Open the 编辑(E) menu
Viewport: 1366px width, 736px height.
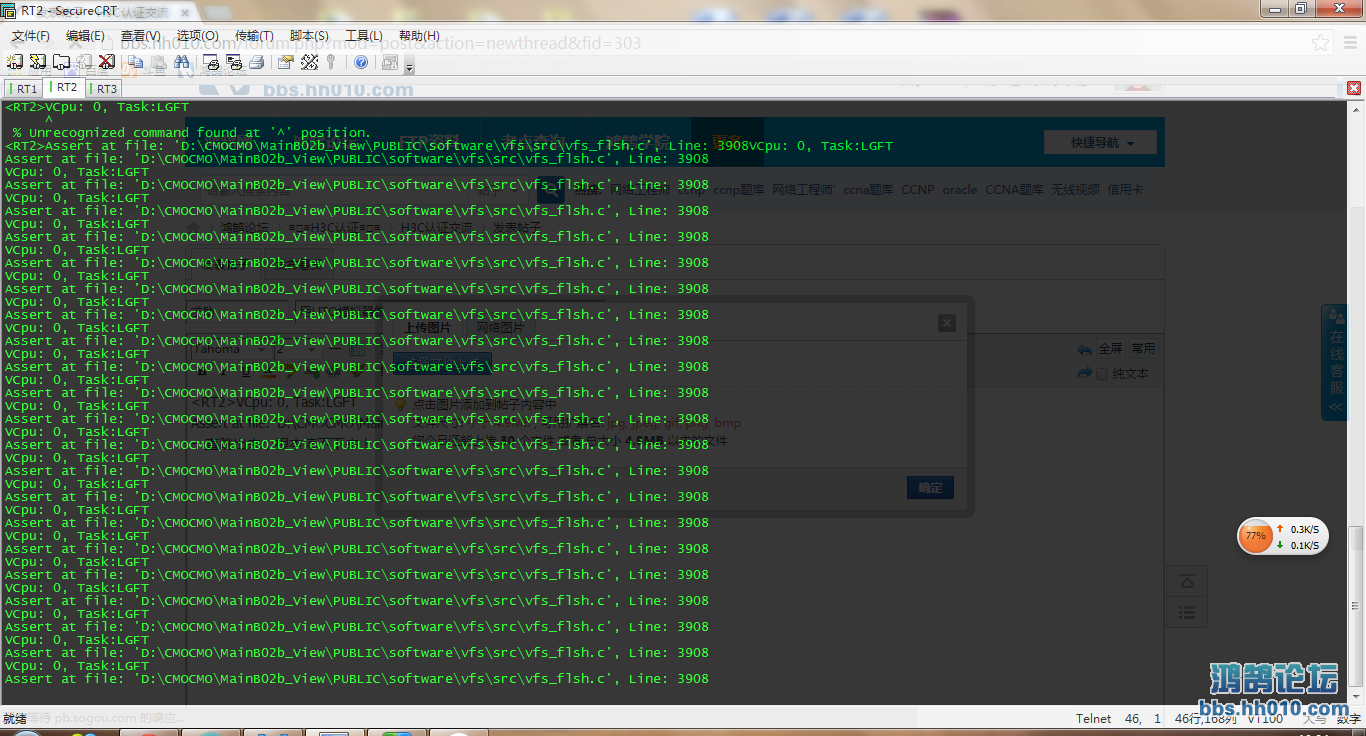[85, 35]
